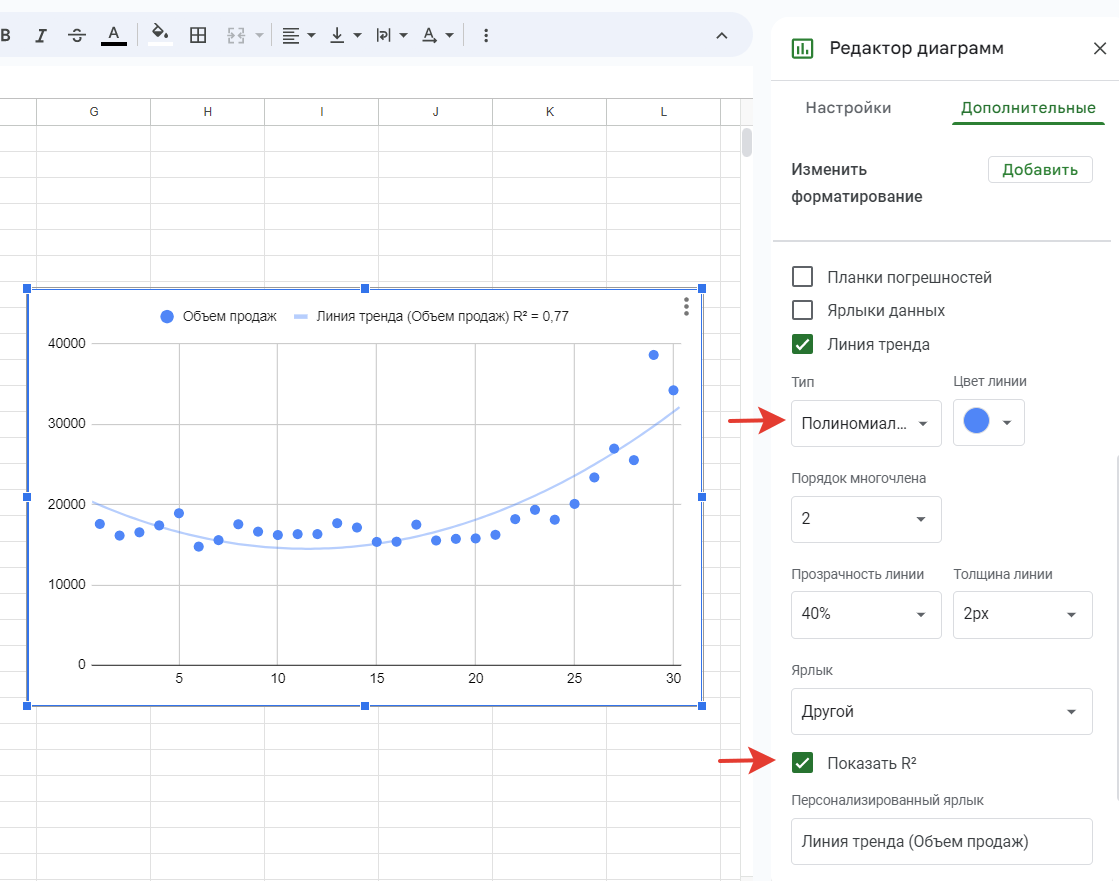Click the Добавить button
This screenshot has height=881, width=1119.
pyautogui.click(x=1039, y=170)
